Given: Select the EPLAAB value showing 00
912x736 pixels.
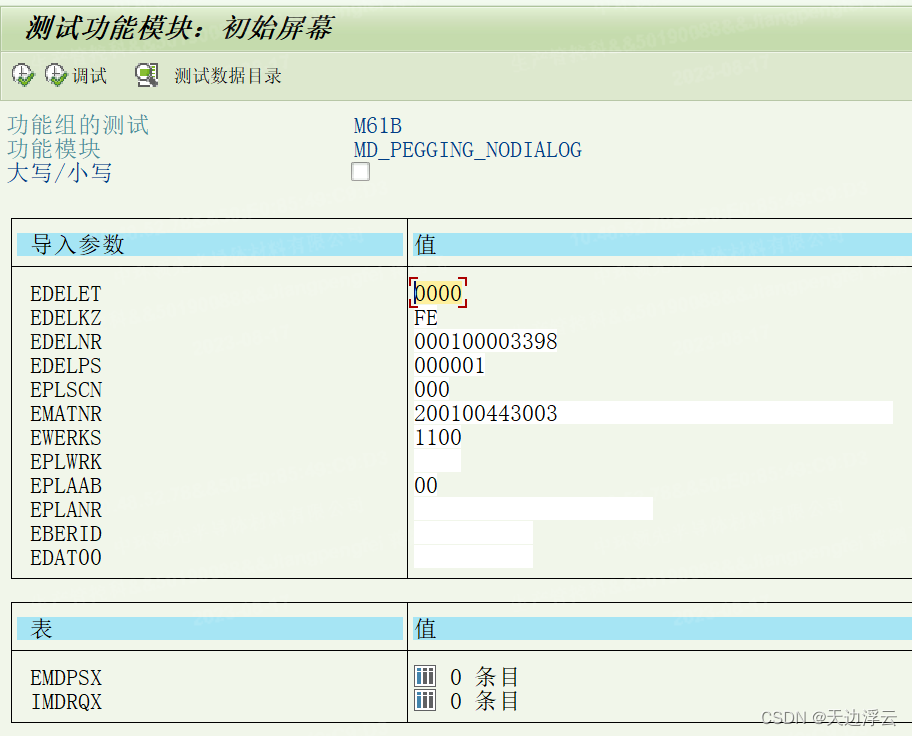Looking at the screenshot, I should pos(425,485).
